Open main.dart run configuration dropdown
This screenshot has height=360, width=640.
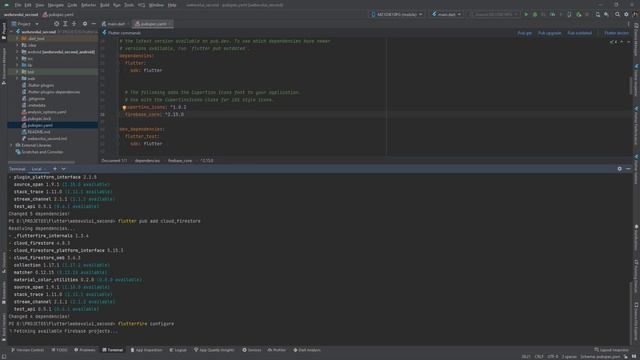(x=447, y=14)
